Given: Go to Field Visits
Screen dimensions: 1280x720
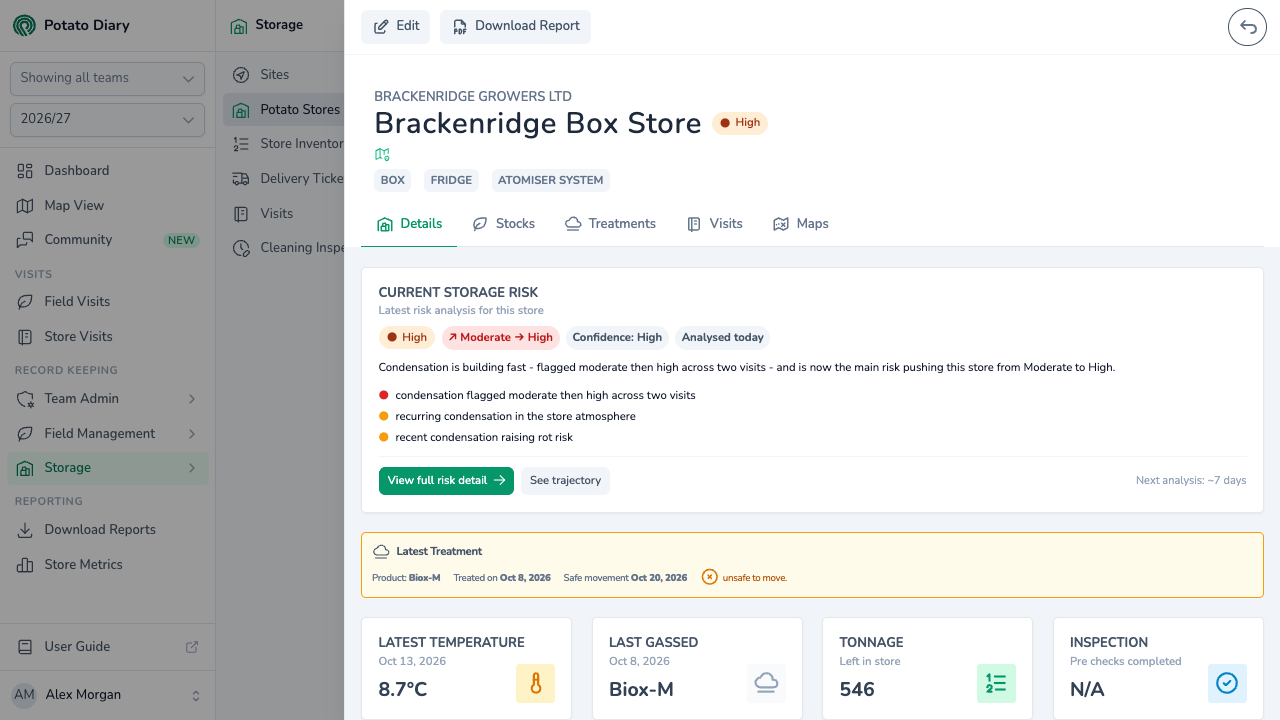Looking at the screenshot, I should click(108, 302).
